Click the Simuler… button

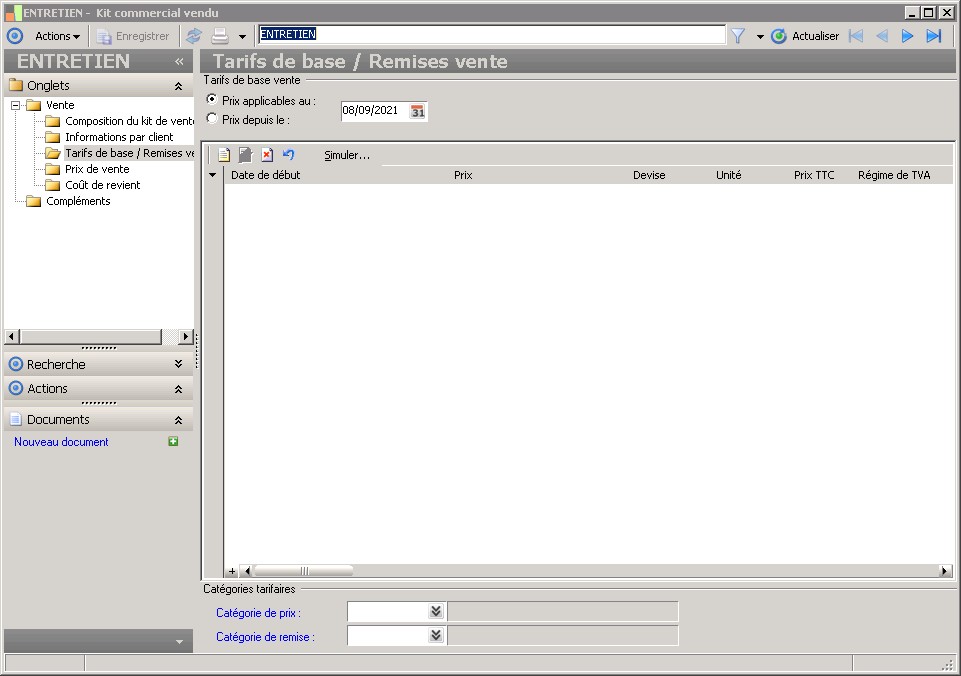coord(347,156)
